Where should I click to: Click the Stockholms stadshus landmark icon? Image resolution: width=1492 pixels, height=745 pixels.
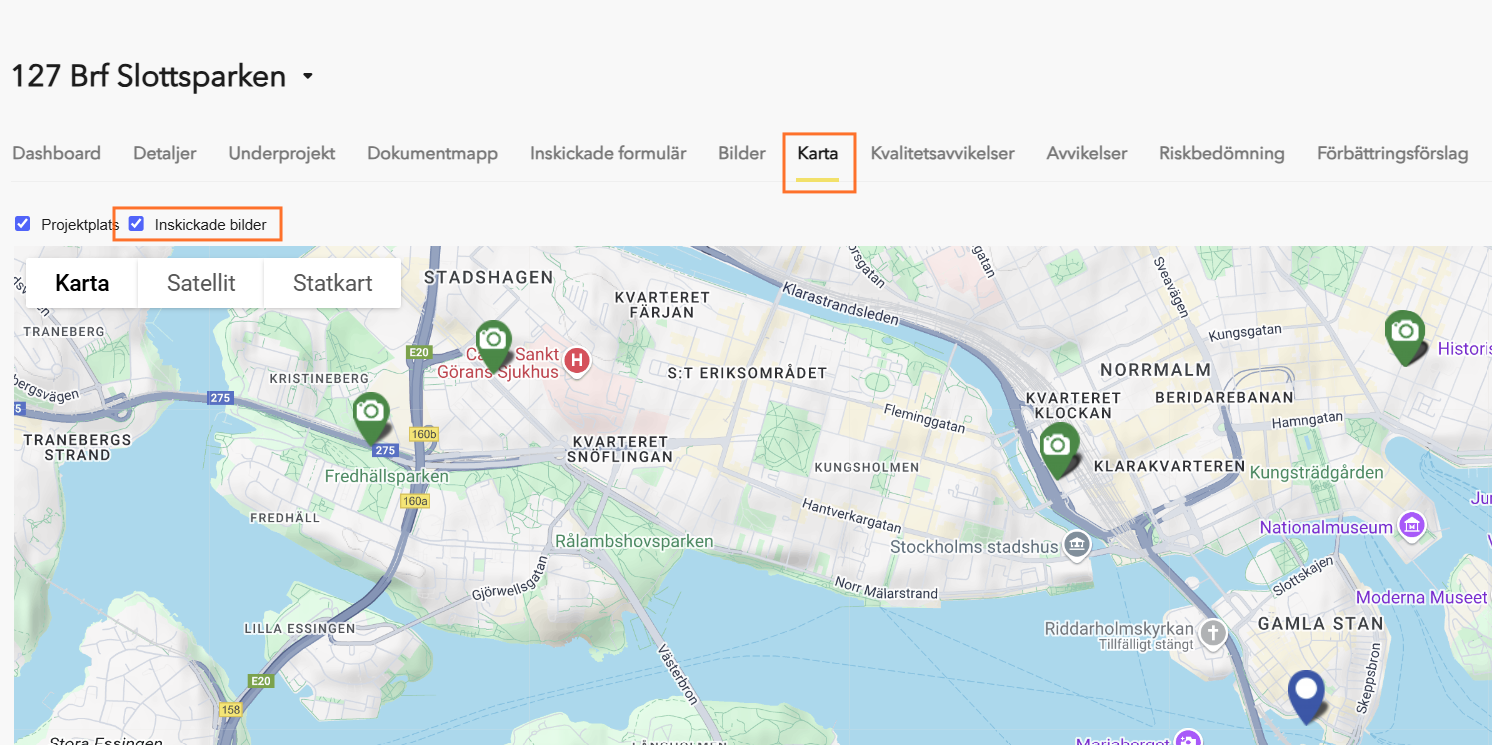(1077, 545)
